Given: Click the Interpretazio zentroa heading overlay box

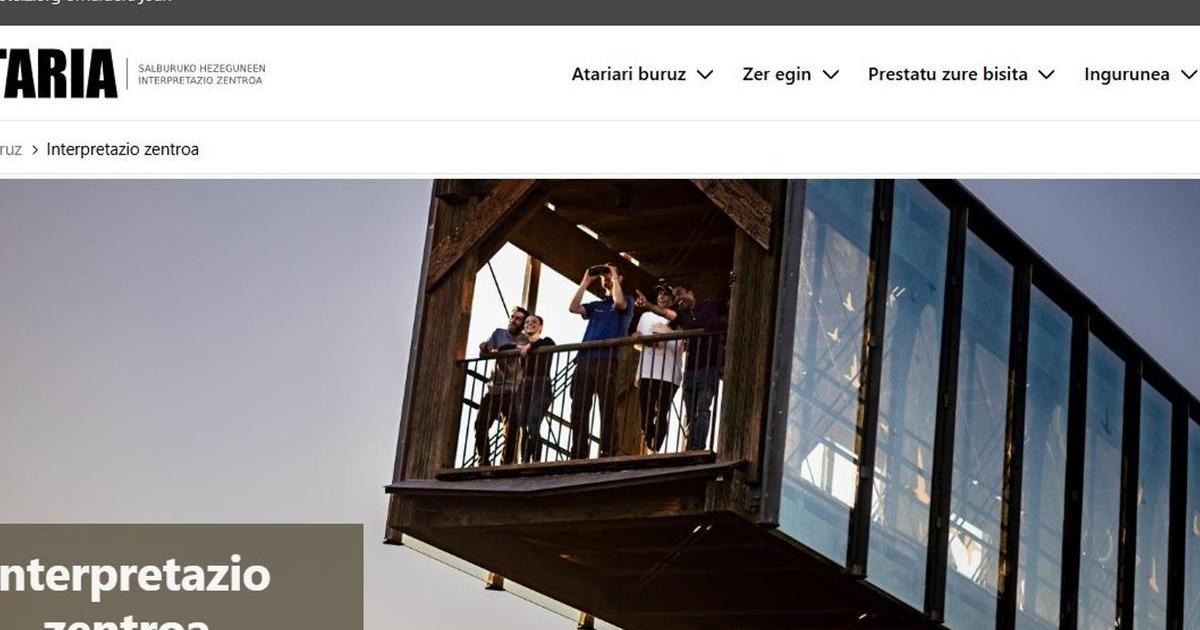Looking at the screenshot, I should (181, 577).
